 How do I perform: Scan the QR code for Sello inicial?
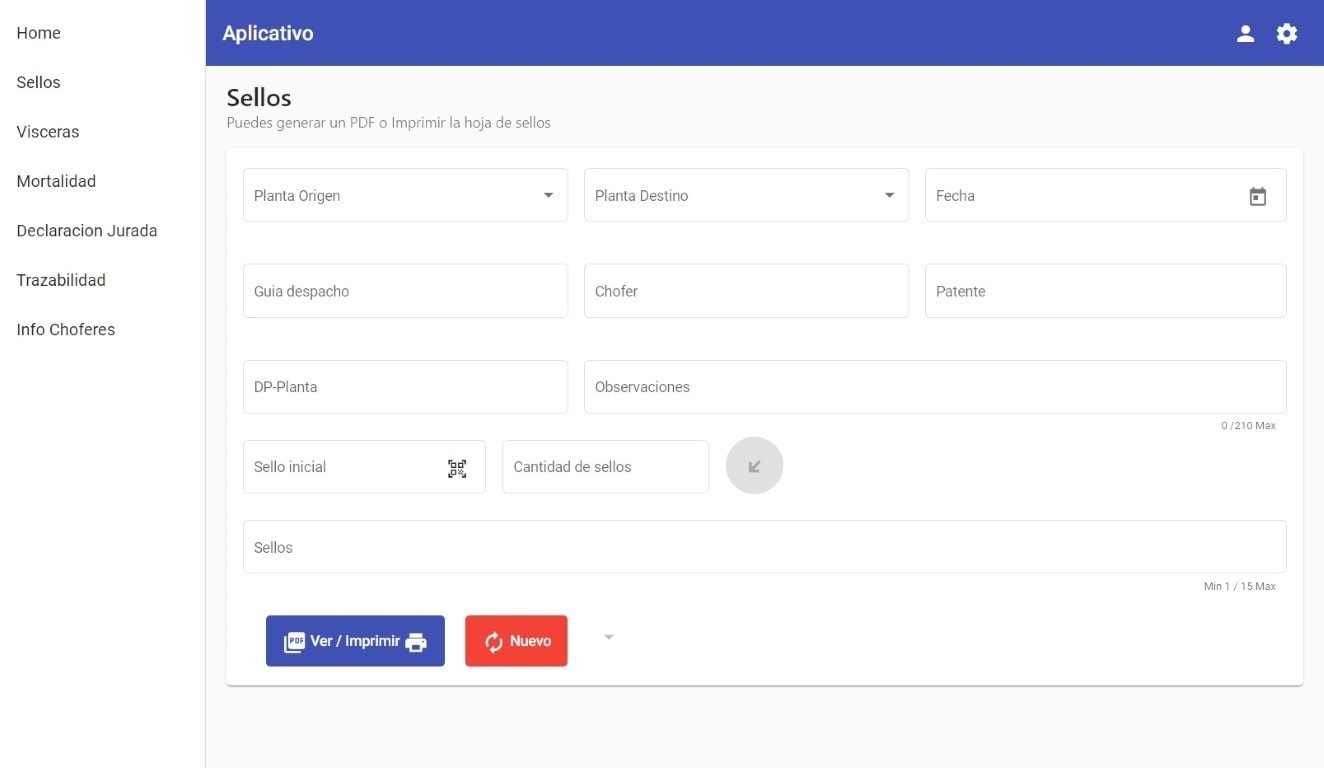point(457,468)
